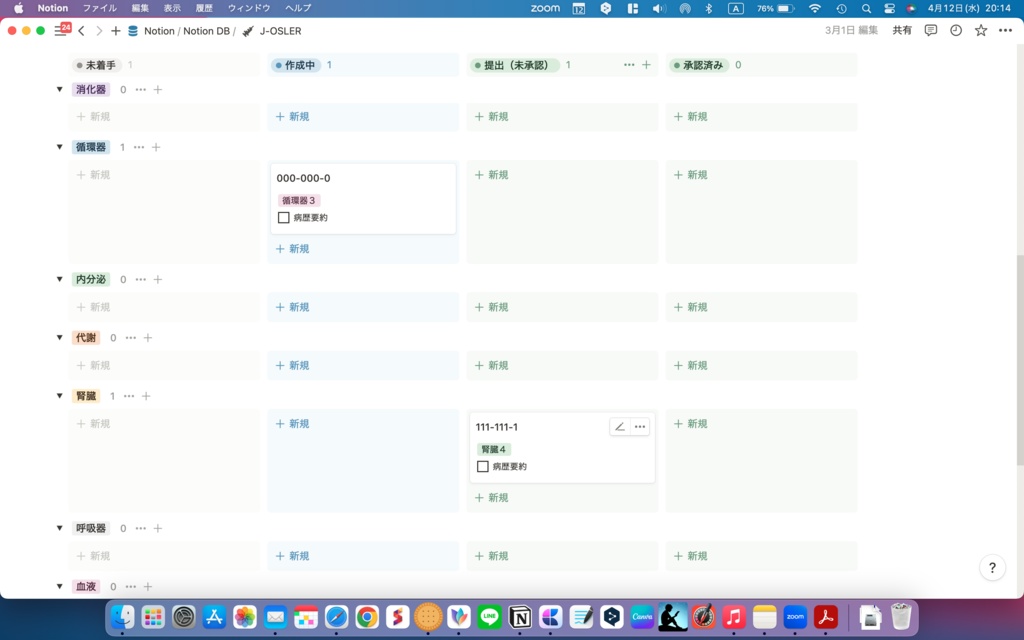Open Spotlight search in menu bar
This screenshot has height=640, width=1024.
[866, 8]
